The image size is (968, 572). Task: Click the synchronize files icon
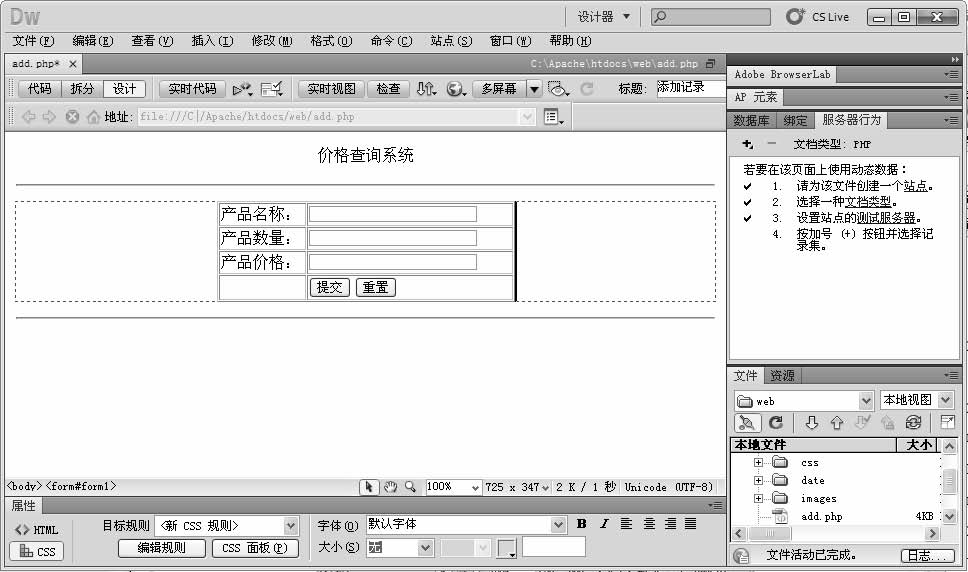coord(913,423)
